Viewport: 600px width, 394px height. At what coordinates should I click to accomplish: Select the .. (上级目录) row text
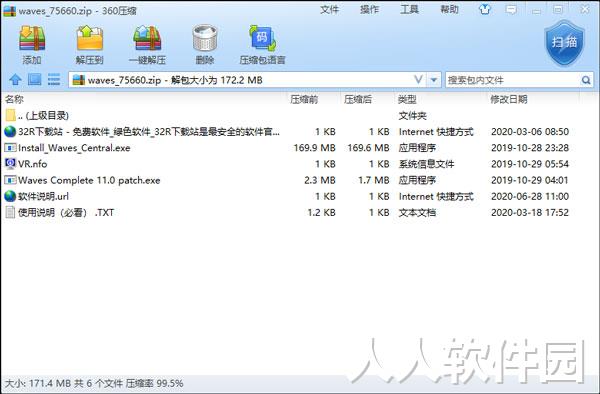point(43,116)
